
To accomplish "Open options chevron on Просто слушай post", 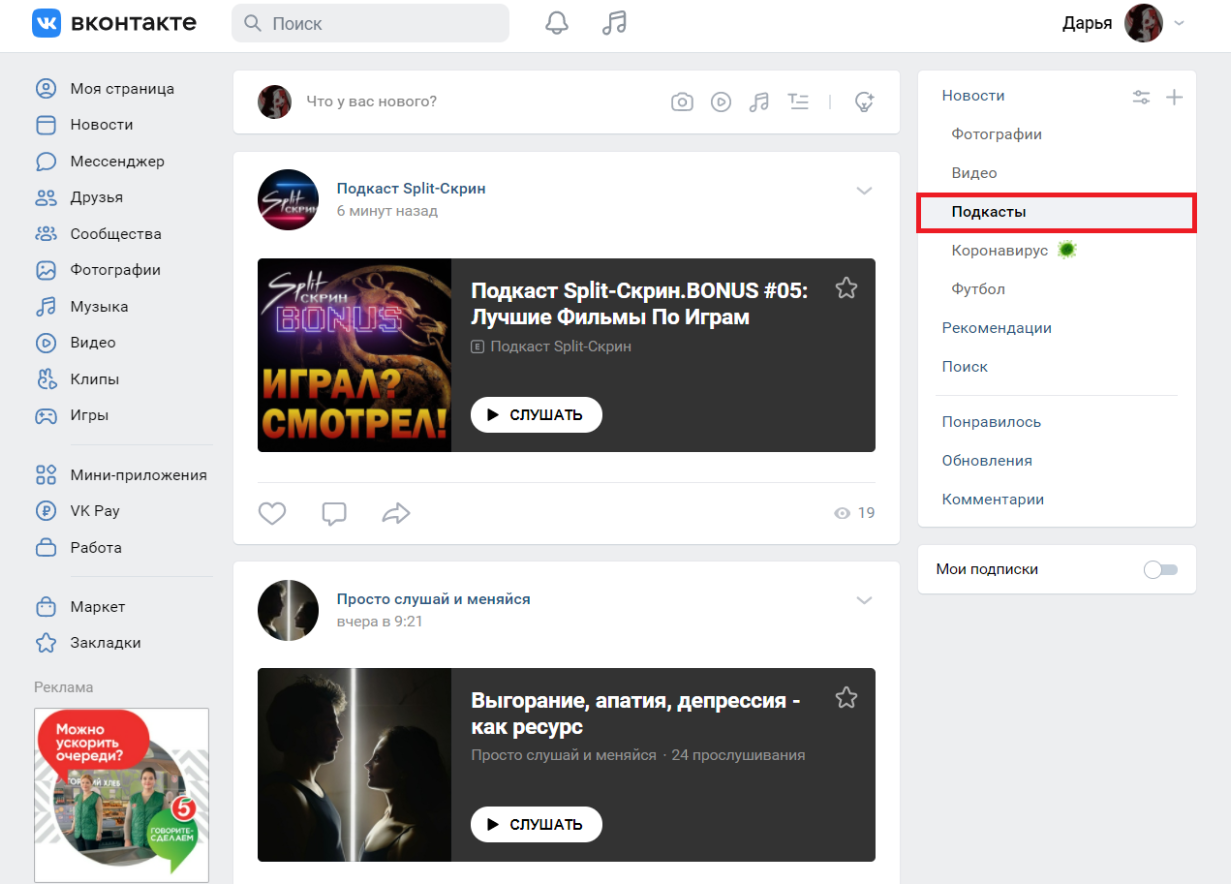I will pyautogui.click(x=865, y=600).
